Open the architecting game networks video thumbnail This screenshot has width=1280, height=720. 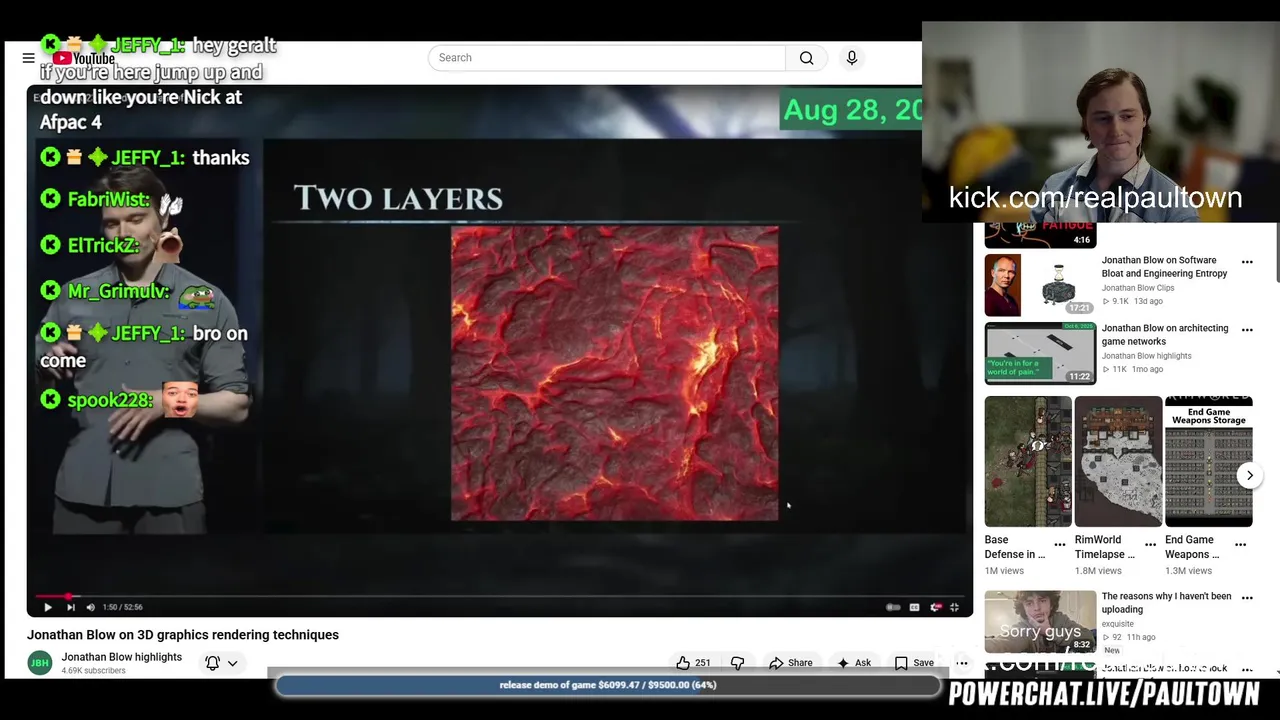[1040, 353]
